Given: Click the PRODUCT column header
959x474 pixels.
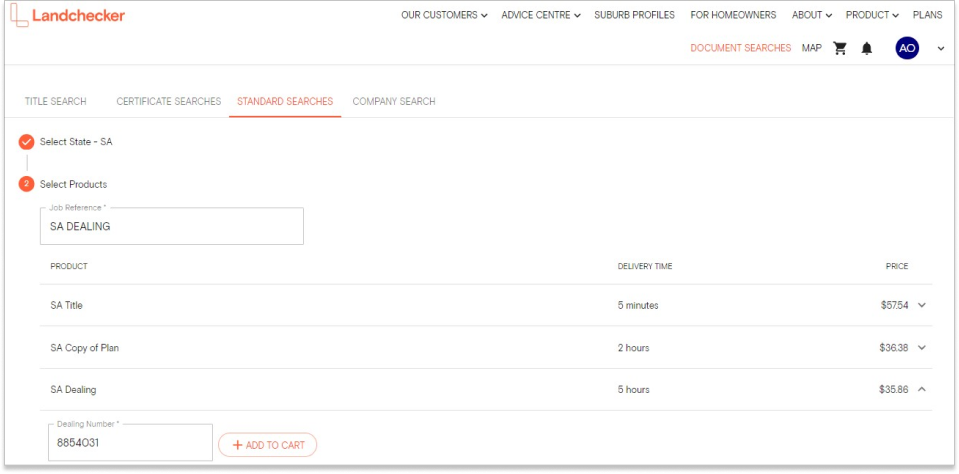Looking at the screenshot, I should 68,267.
